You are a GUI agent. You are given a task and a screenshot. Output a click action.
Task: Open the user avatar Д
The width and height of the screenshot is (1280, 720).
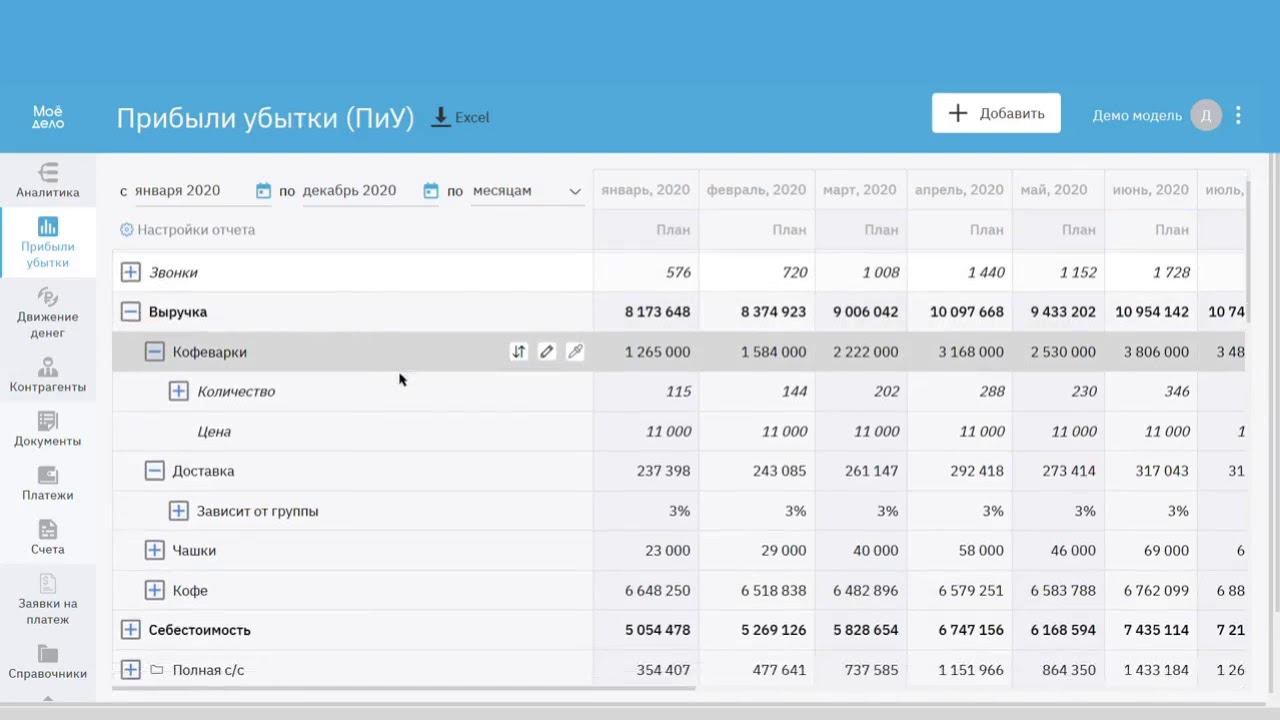point(1206,115)
